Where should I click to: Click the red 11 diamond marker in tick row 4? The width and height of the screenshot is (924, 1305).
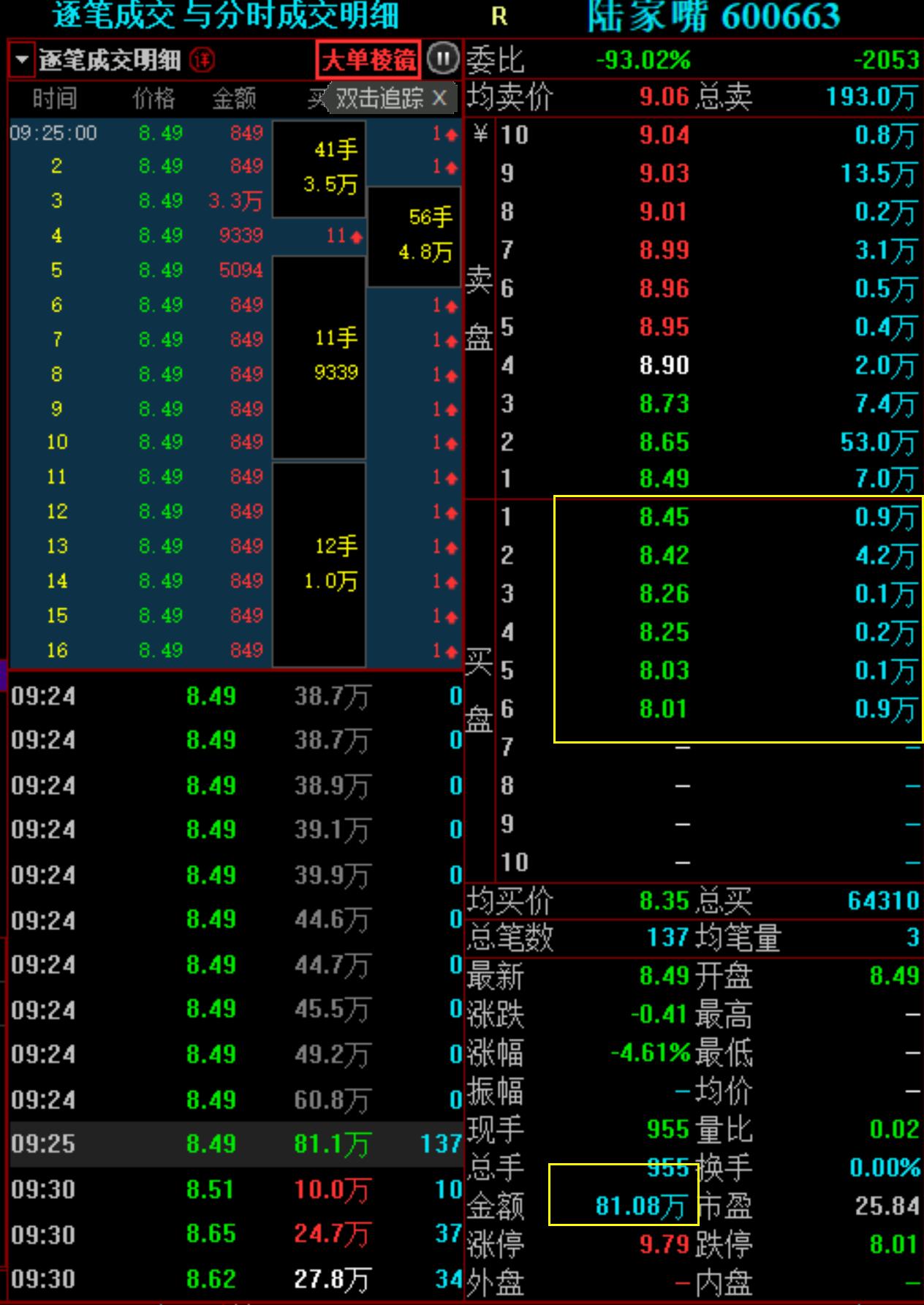point(355,237)
